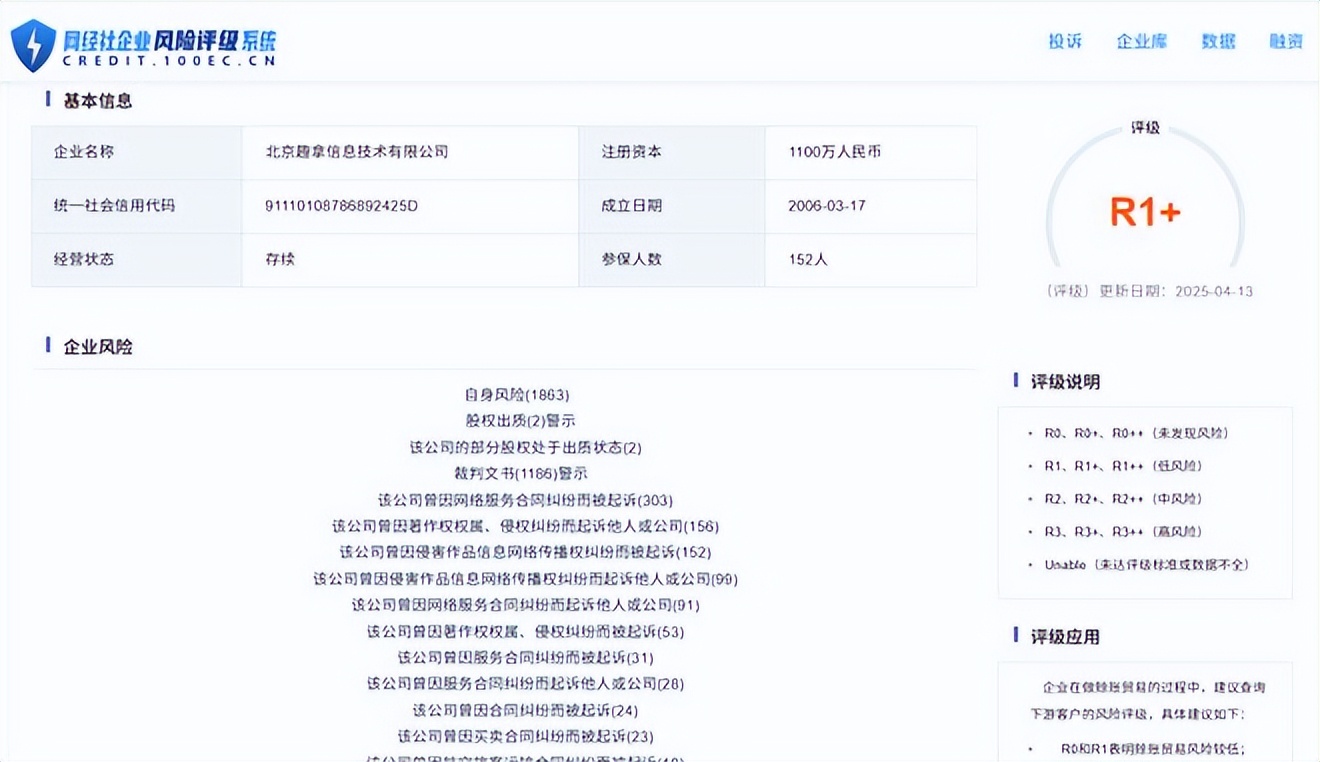Select the R3、R3+、R3++ (高风险) row
Image resolution: width=1320 pixels, height=762 pixels.
(1123, 532)
